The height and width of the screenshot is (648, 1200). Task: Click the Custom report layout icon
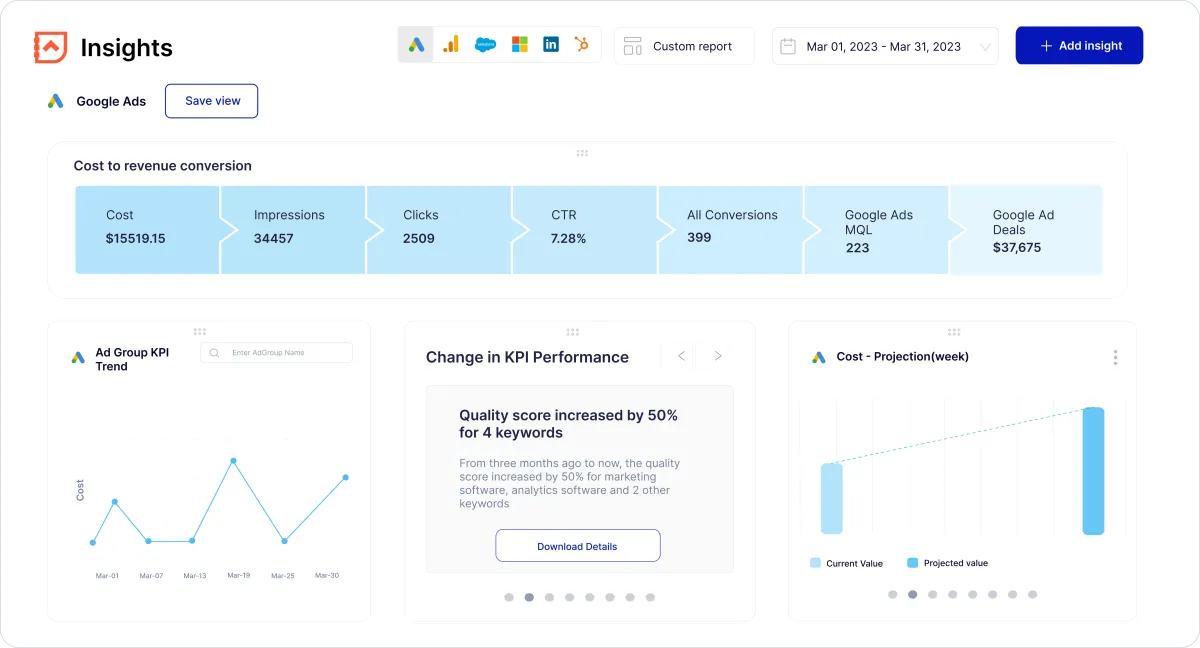coord(632,46)
